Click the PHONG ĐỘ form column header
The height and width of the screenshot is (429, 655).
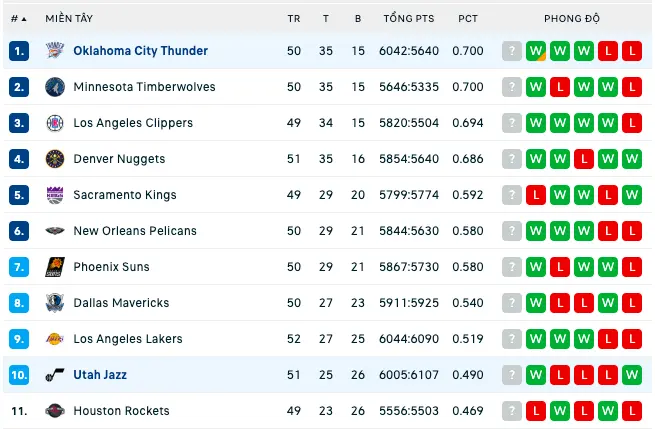pos(571,18)
